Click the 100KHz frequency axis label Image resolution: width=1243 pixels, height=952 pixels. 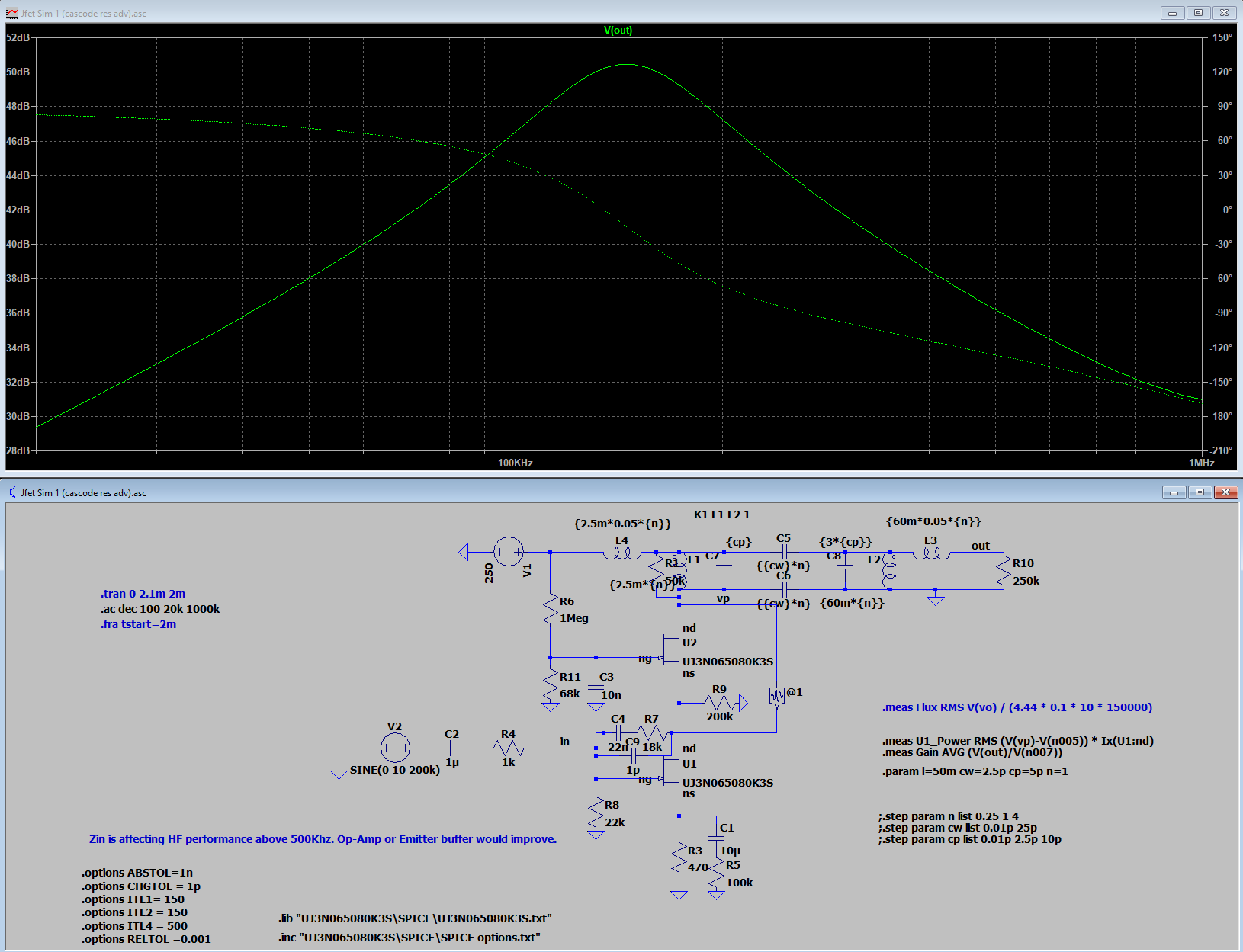(x=515, y=463)
